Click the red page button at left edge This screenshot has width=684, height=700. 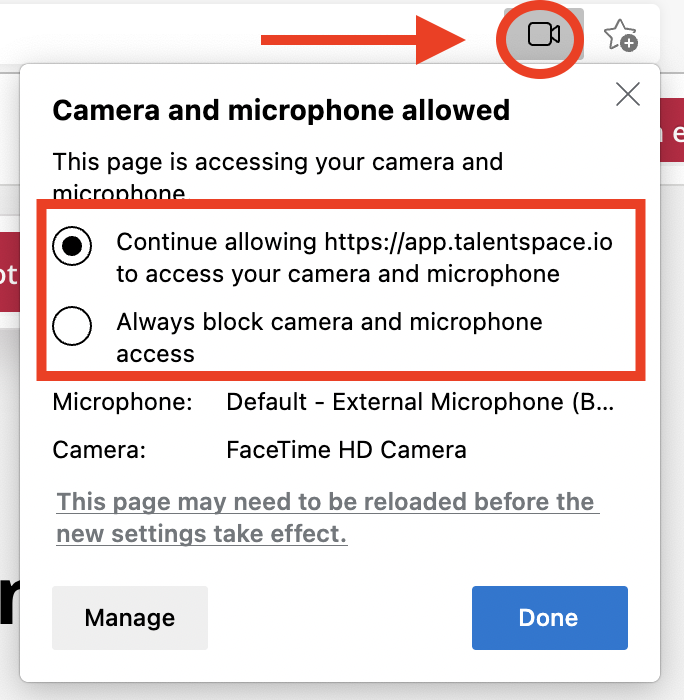(x=8, y=274)
